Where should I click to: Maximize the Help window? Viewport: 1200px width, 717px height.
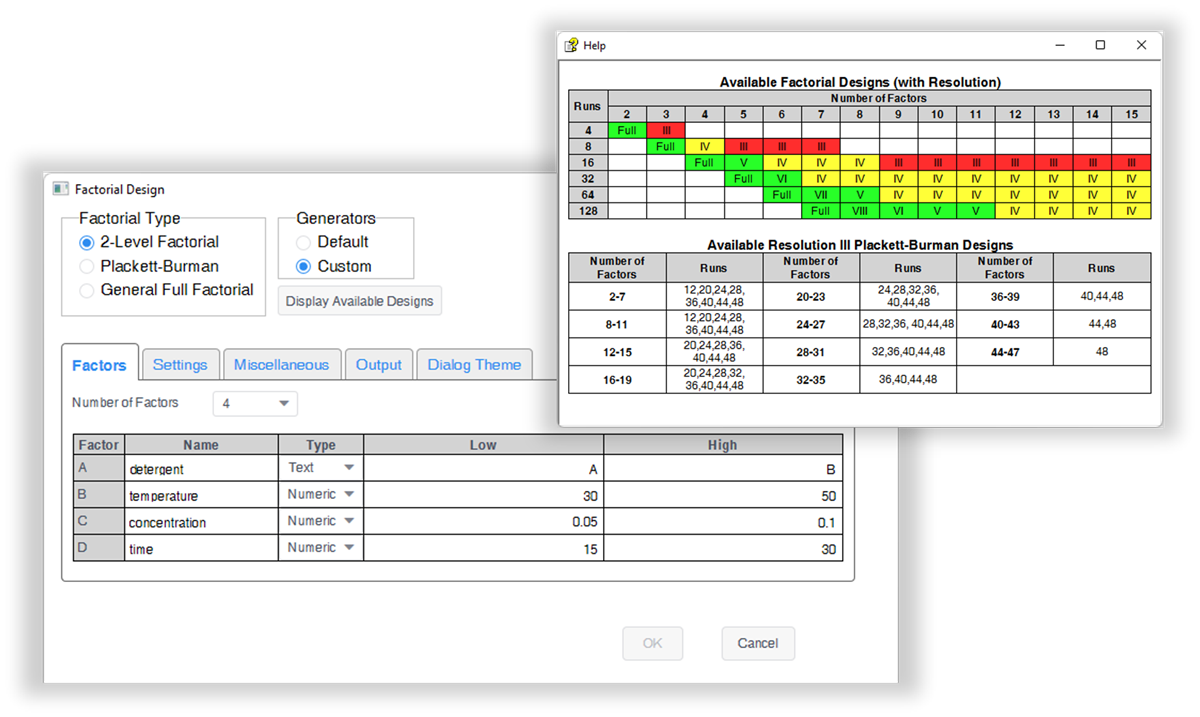coord(1100,45)
